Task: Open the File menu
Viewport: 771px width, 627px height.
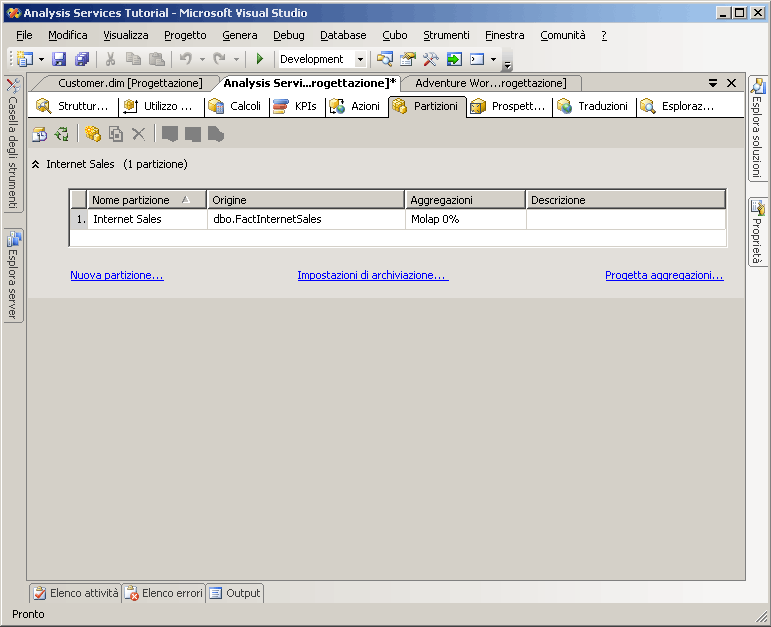Action: [24, 35]
